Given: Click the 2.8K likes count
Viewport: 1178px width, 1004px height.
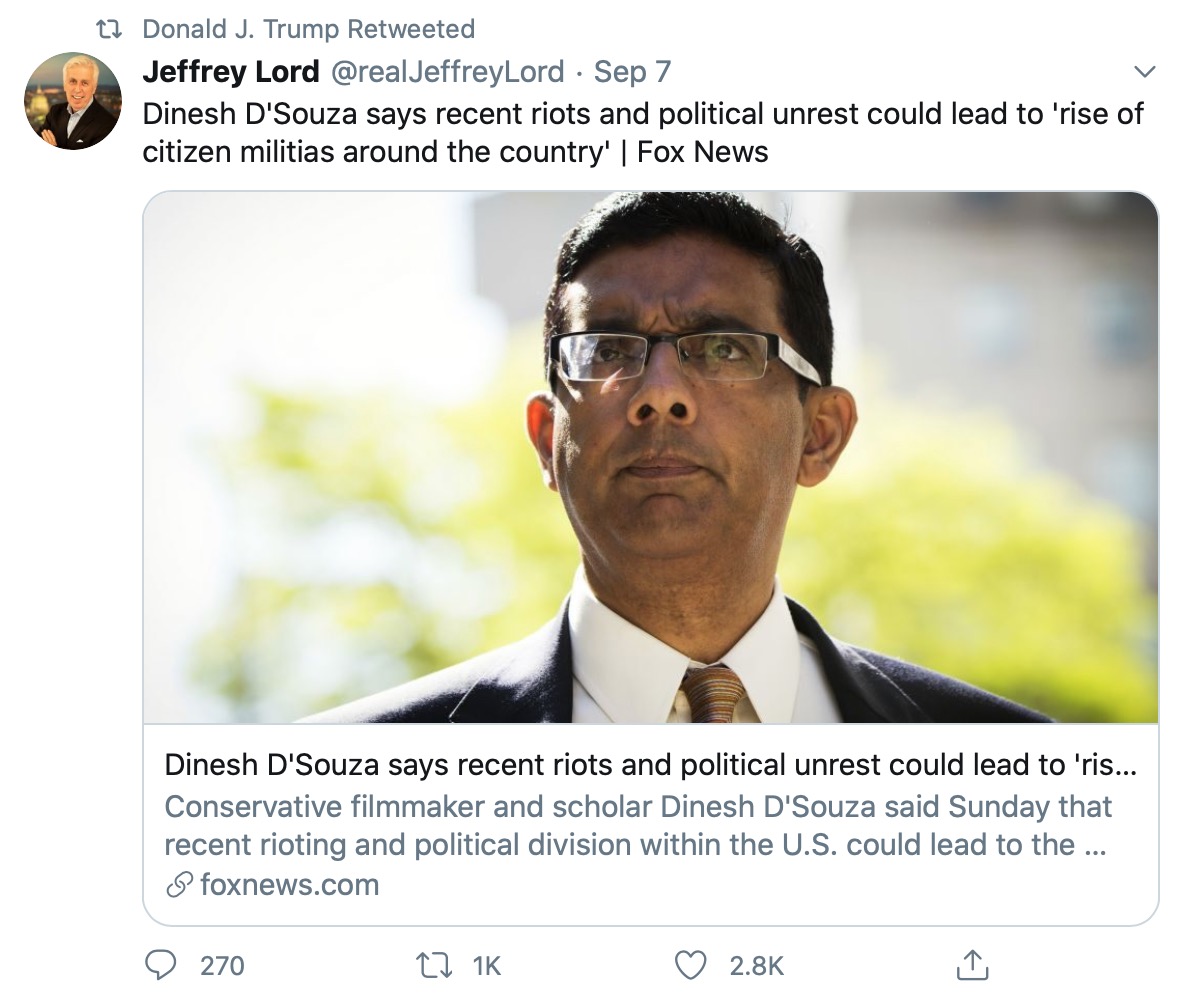Looking at the screenshot, I should click(x=756, y=965).
